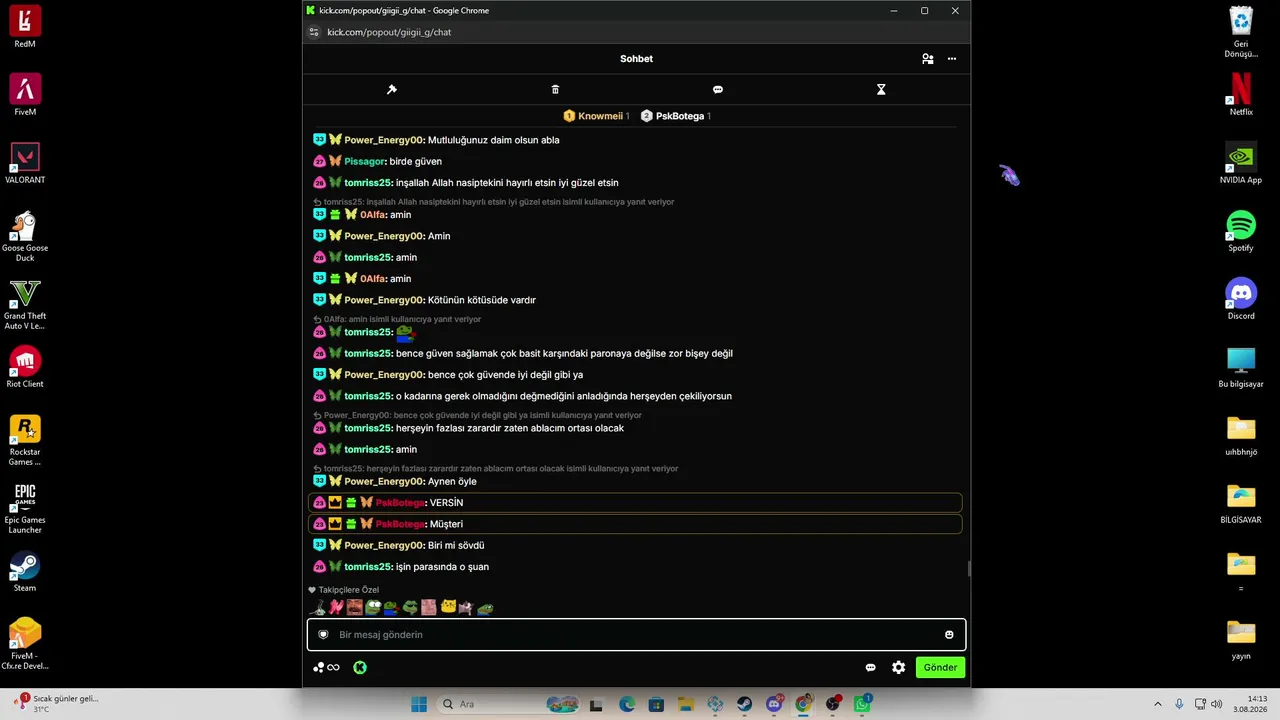Click the hourglass icon in chat toolbar
Viewport: 1280px width, 720px height.
click(x=881, y=89)
